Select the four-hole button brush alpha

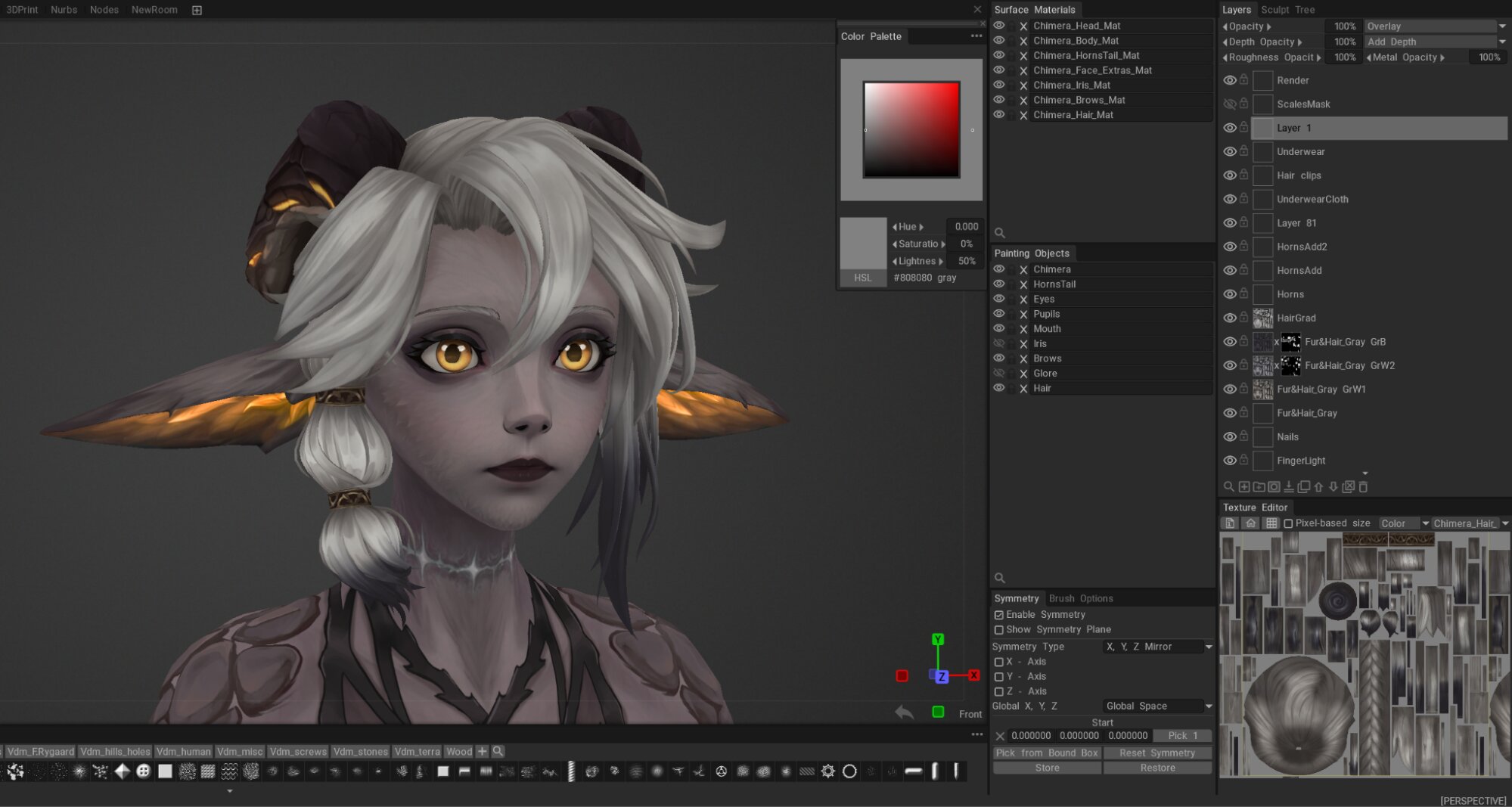click(x=143, y=771)
